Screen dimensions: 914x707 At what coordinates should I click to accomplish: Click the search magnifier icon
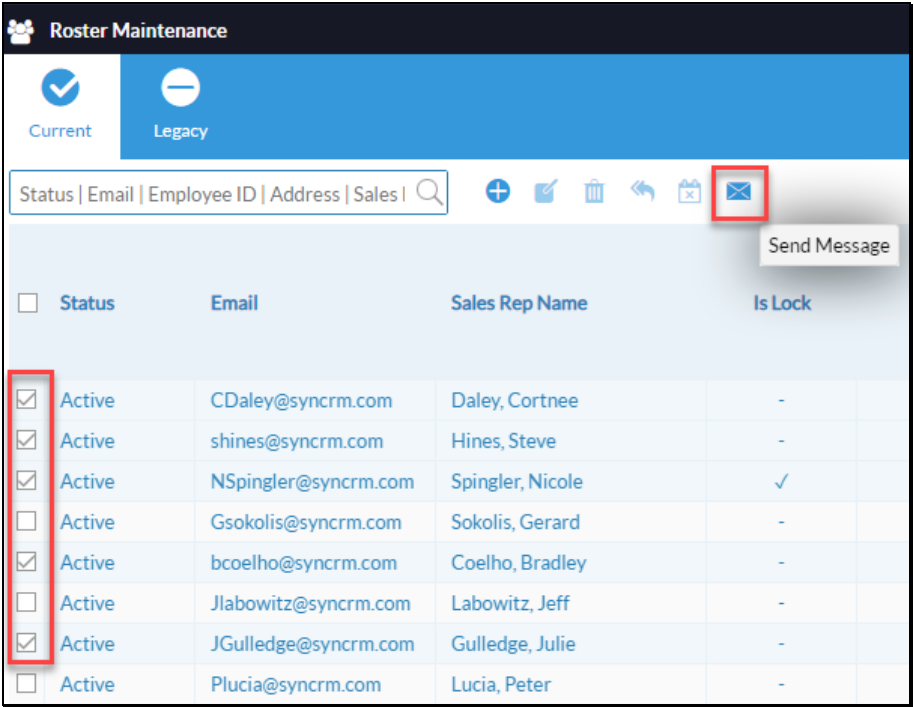[430, 192]
